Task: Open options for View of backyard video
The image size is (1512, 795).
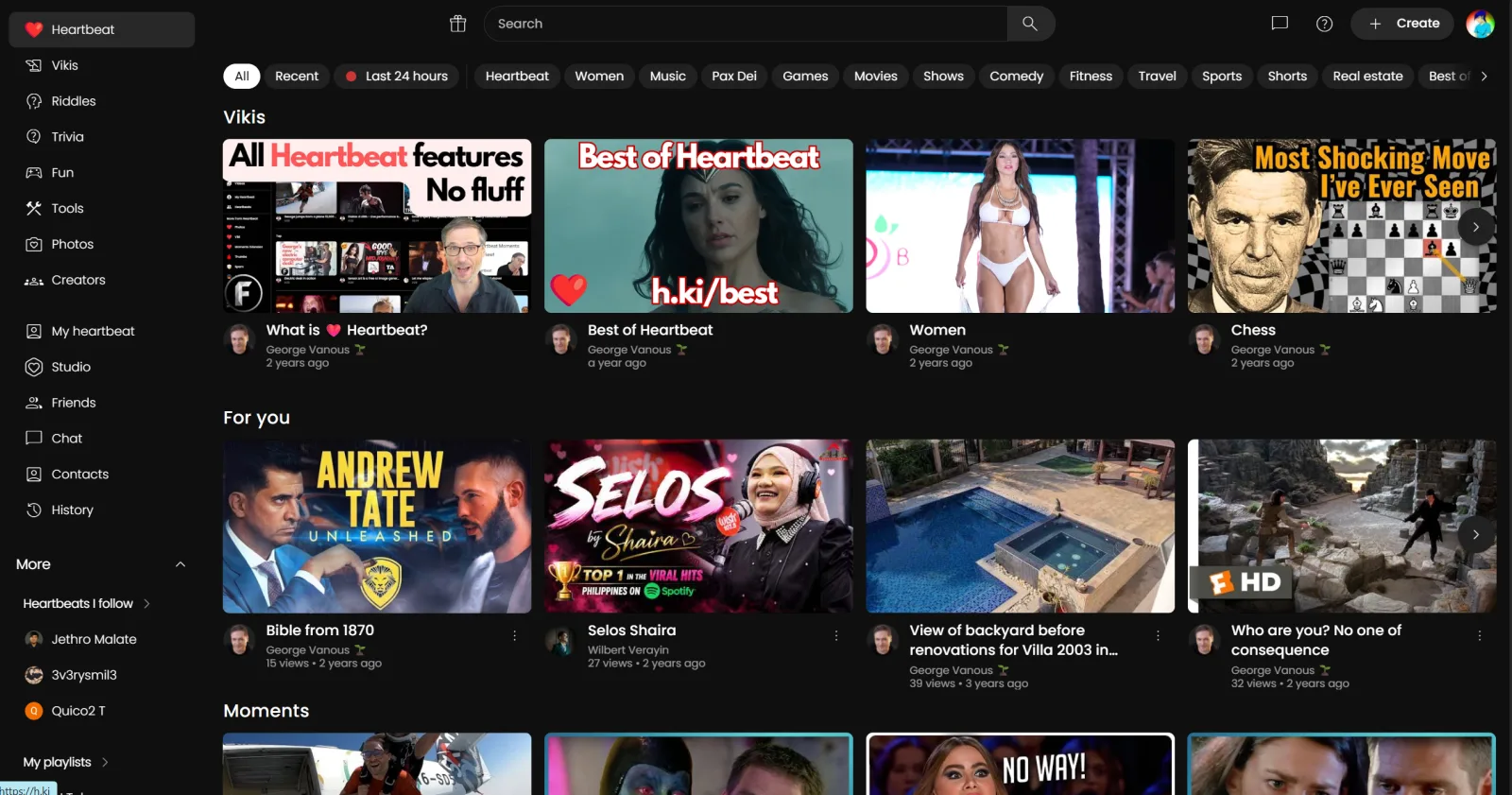Action: point(1158,636)
